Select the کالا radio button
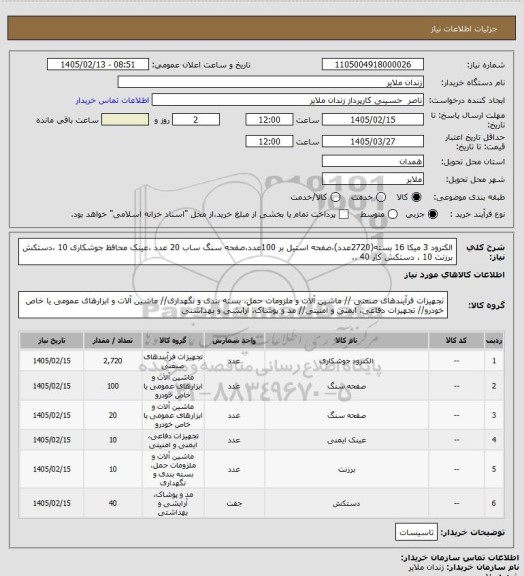 [x=416, y=197]
